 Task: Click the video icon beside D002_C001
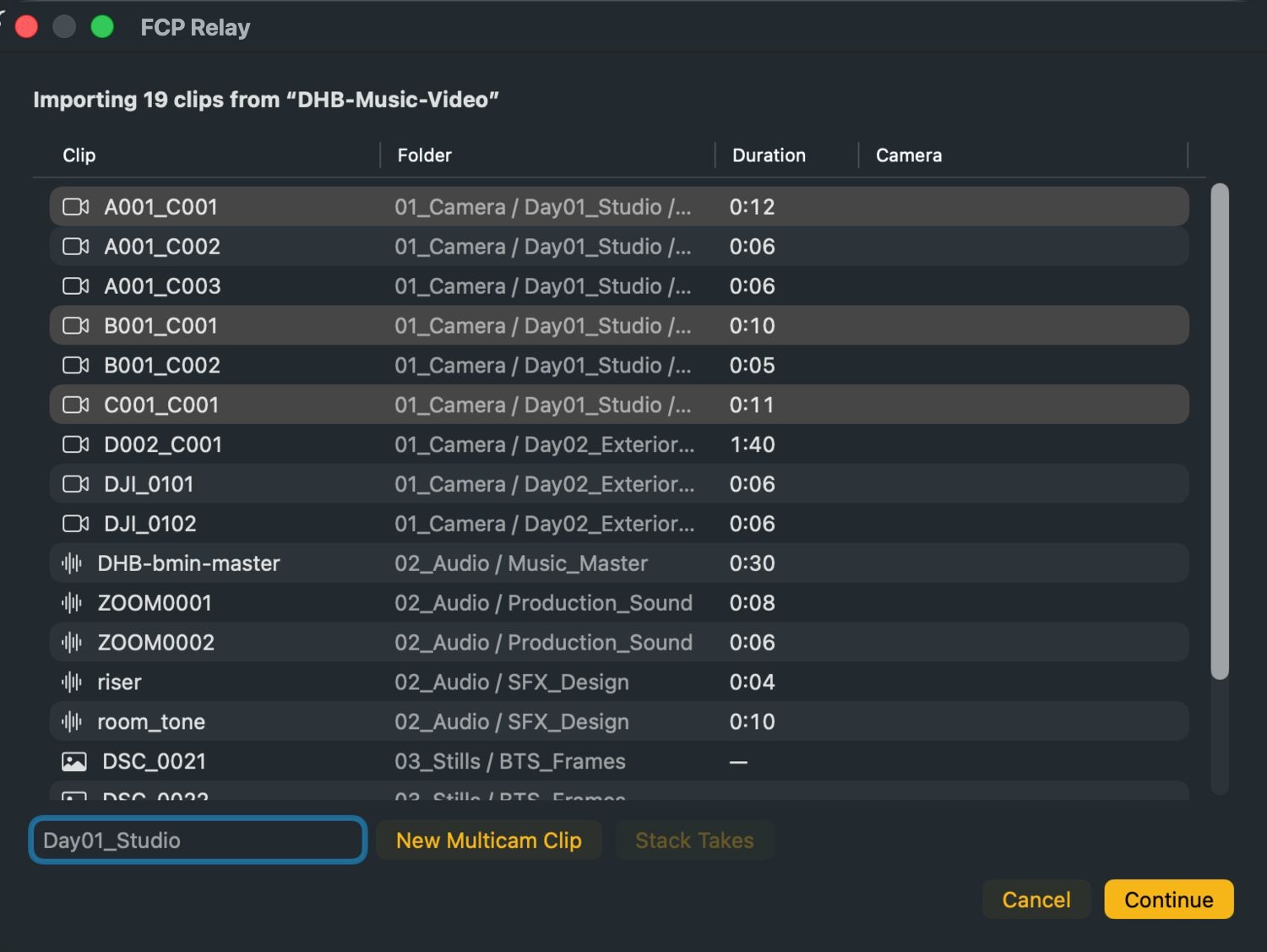click(x=76, y=445)
